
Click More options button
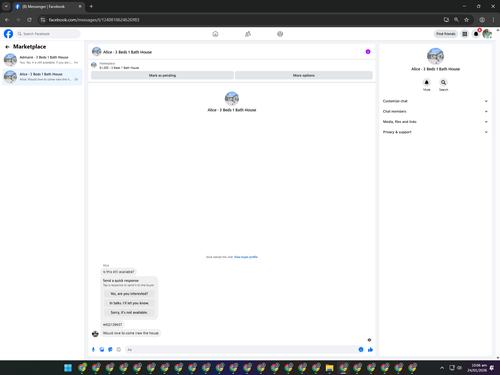coord(304,75)
